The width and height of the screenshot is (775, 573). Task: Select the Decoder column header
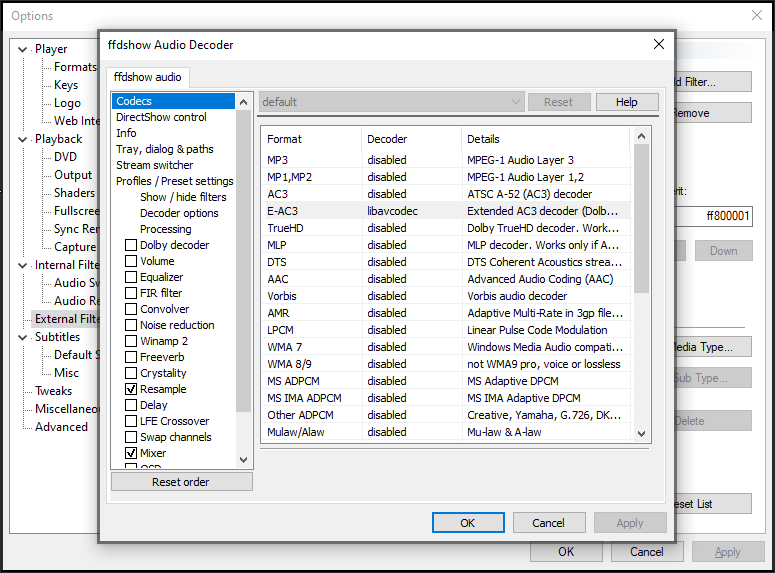pyautogui.click(x=412, y=139)
